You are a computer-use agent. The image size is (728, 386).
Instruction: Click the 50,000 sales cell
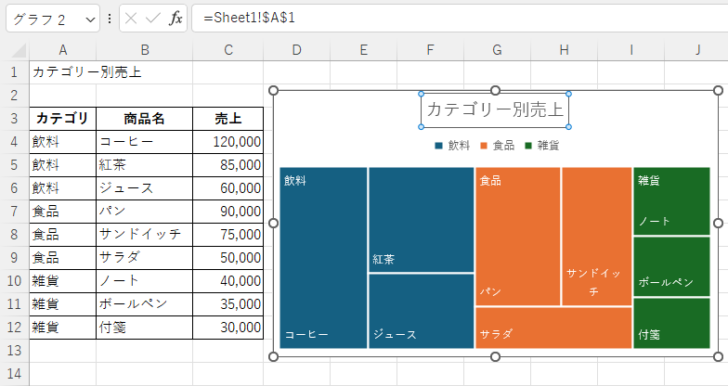228,258
